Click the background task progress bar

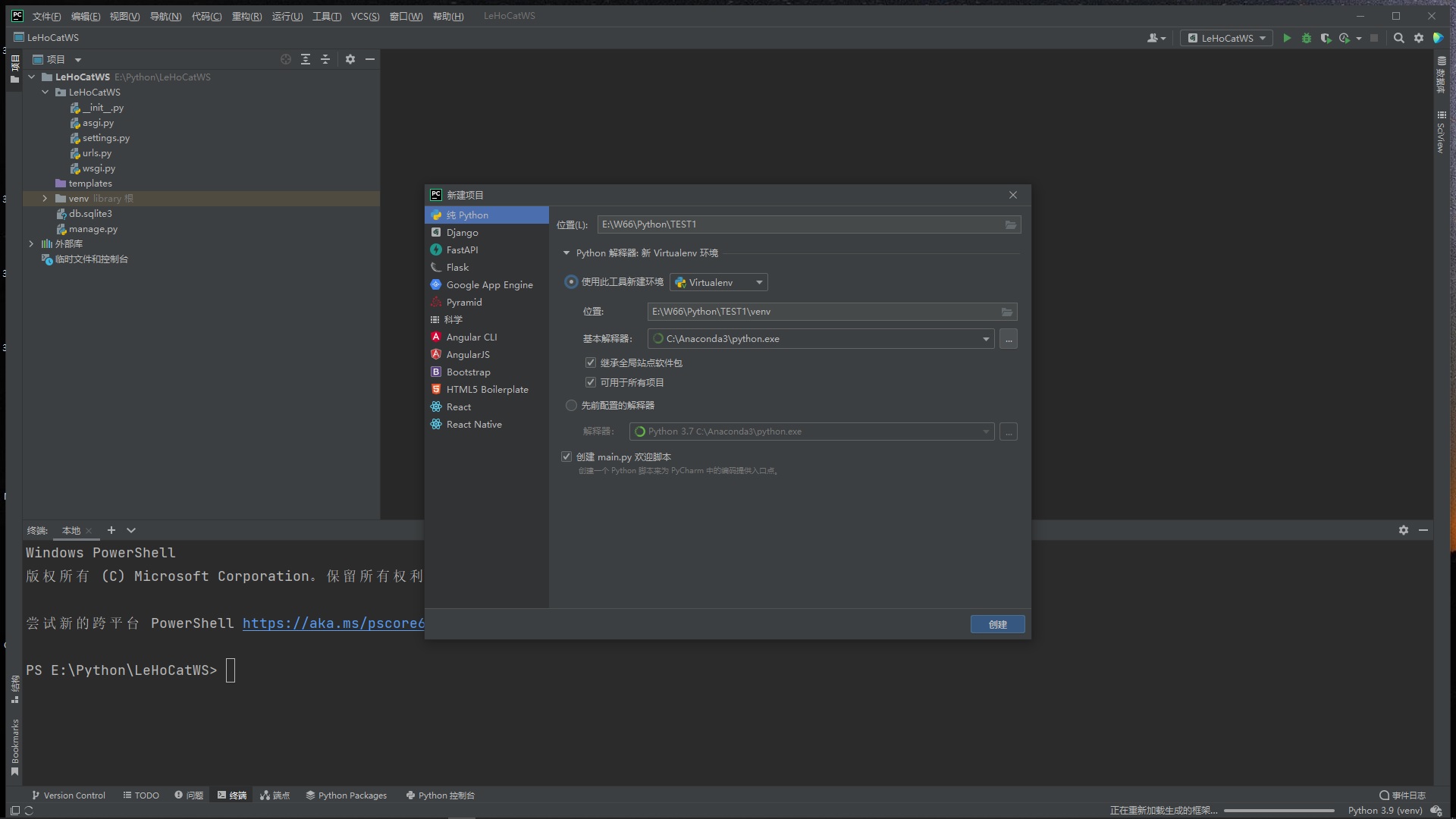click(x=1279, y=811)
